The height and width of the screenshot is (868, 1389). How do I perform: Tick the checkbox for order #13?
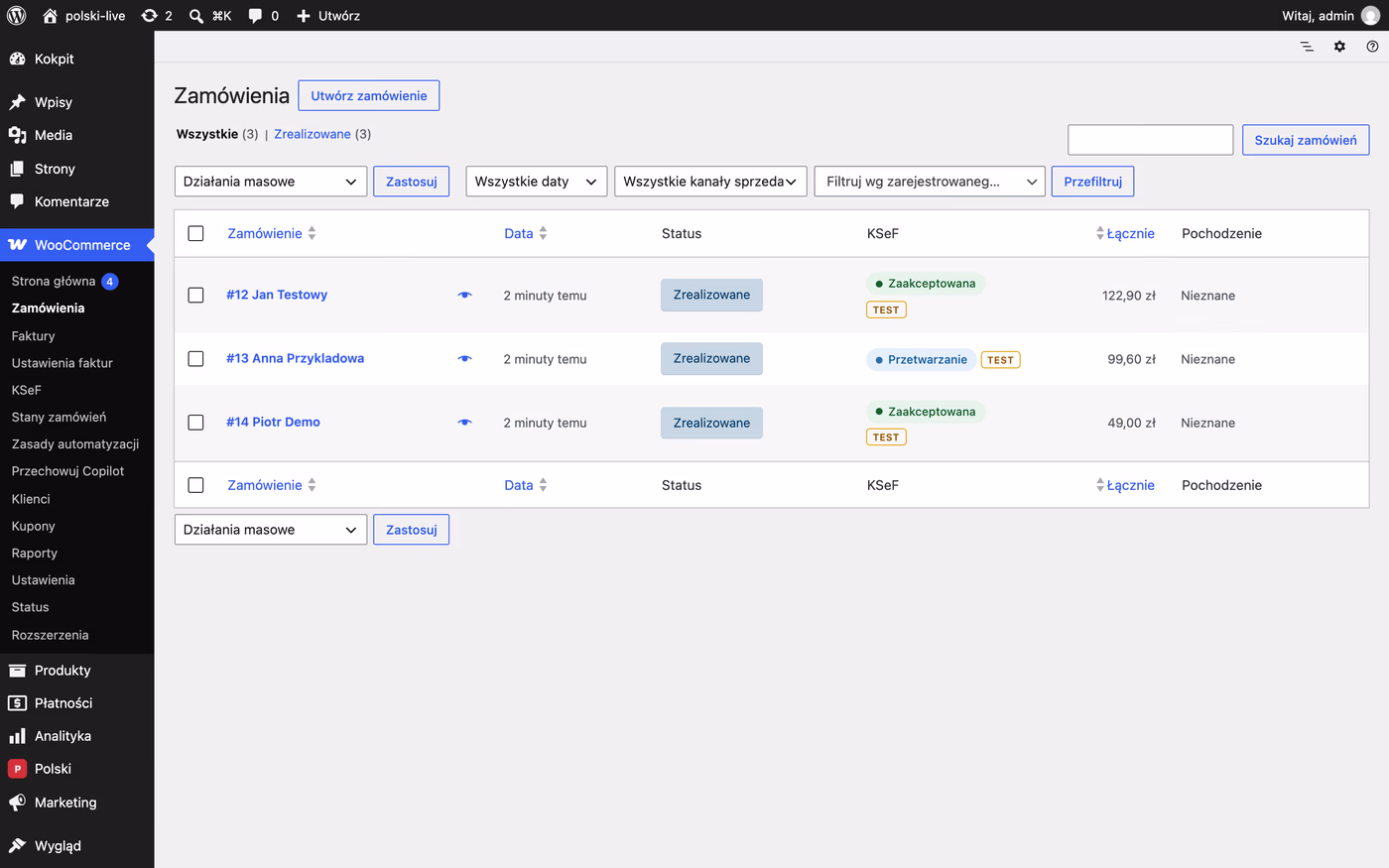click(x=195, y=358)
